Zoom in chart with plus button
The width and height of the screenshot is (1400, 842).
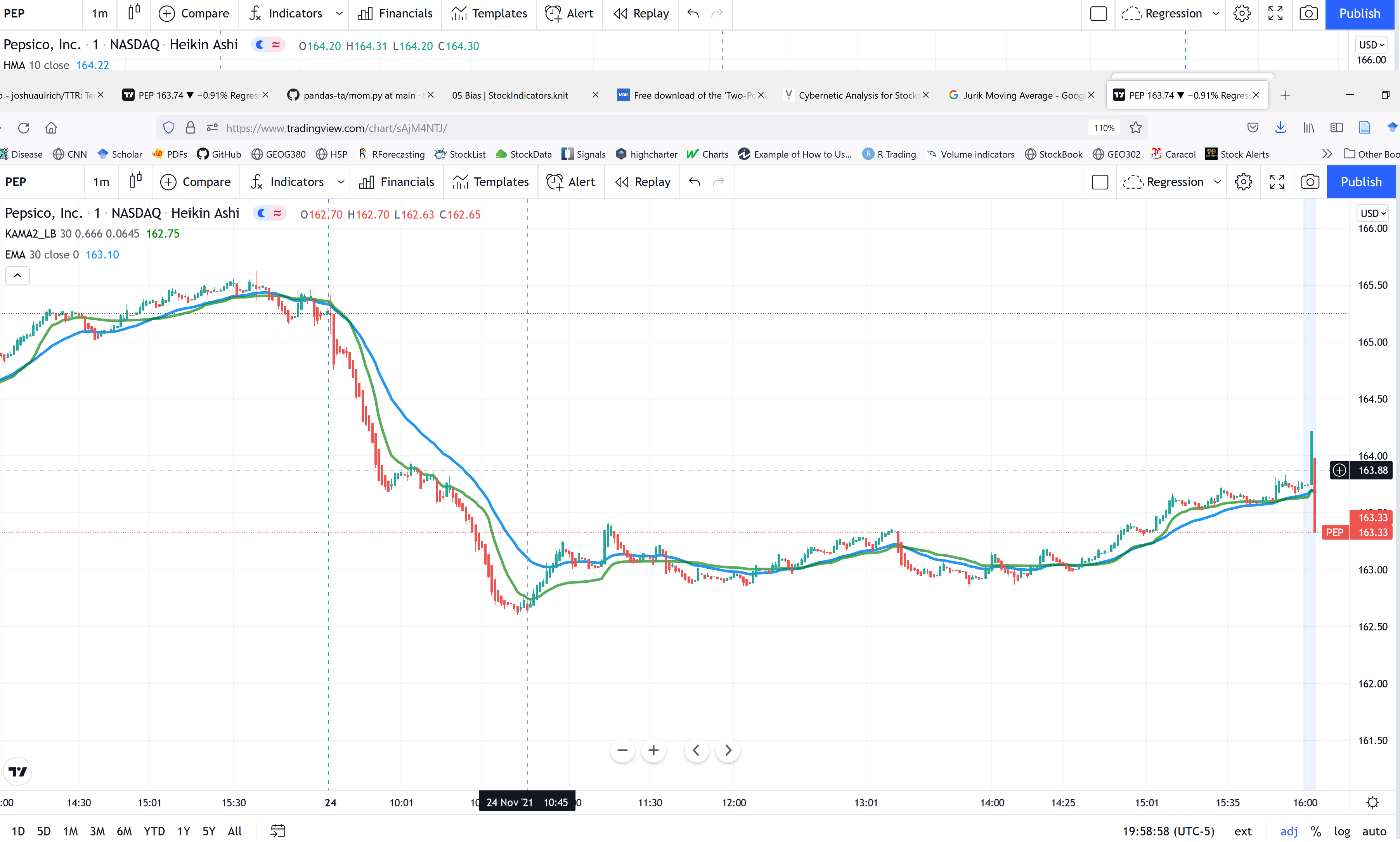tap(654, 750)
